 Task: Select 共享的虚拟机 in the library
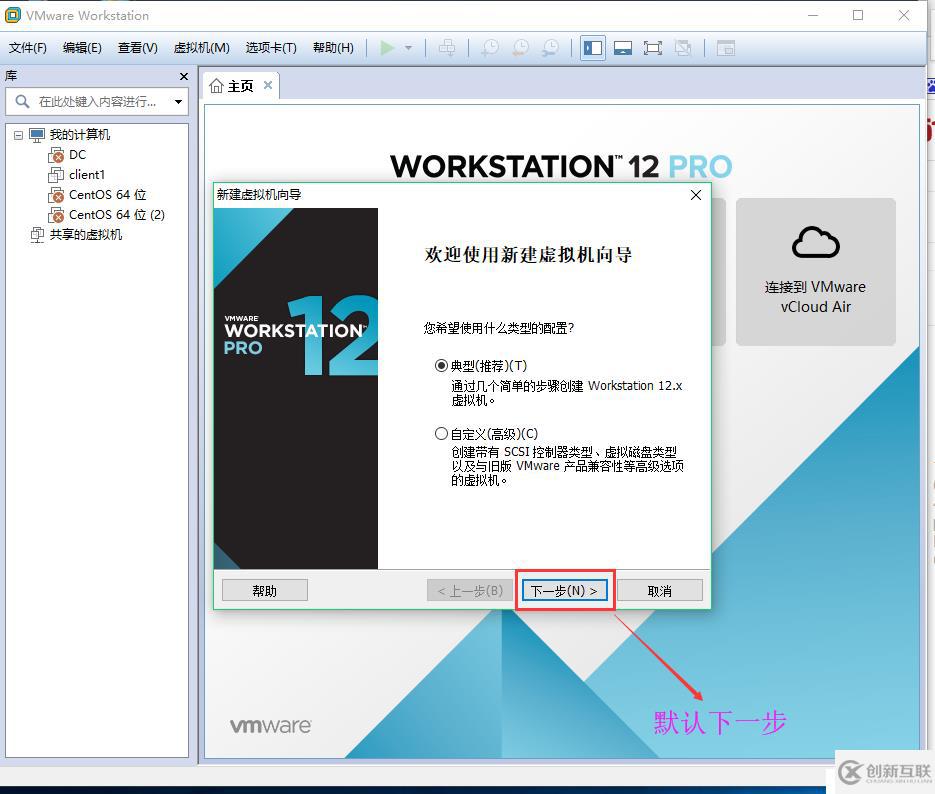(86, 235)
